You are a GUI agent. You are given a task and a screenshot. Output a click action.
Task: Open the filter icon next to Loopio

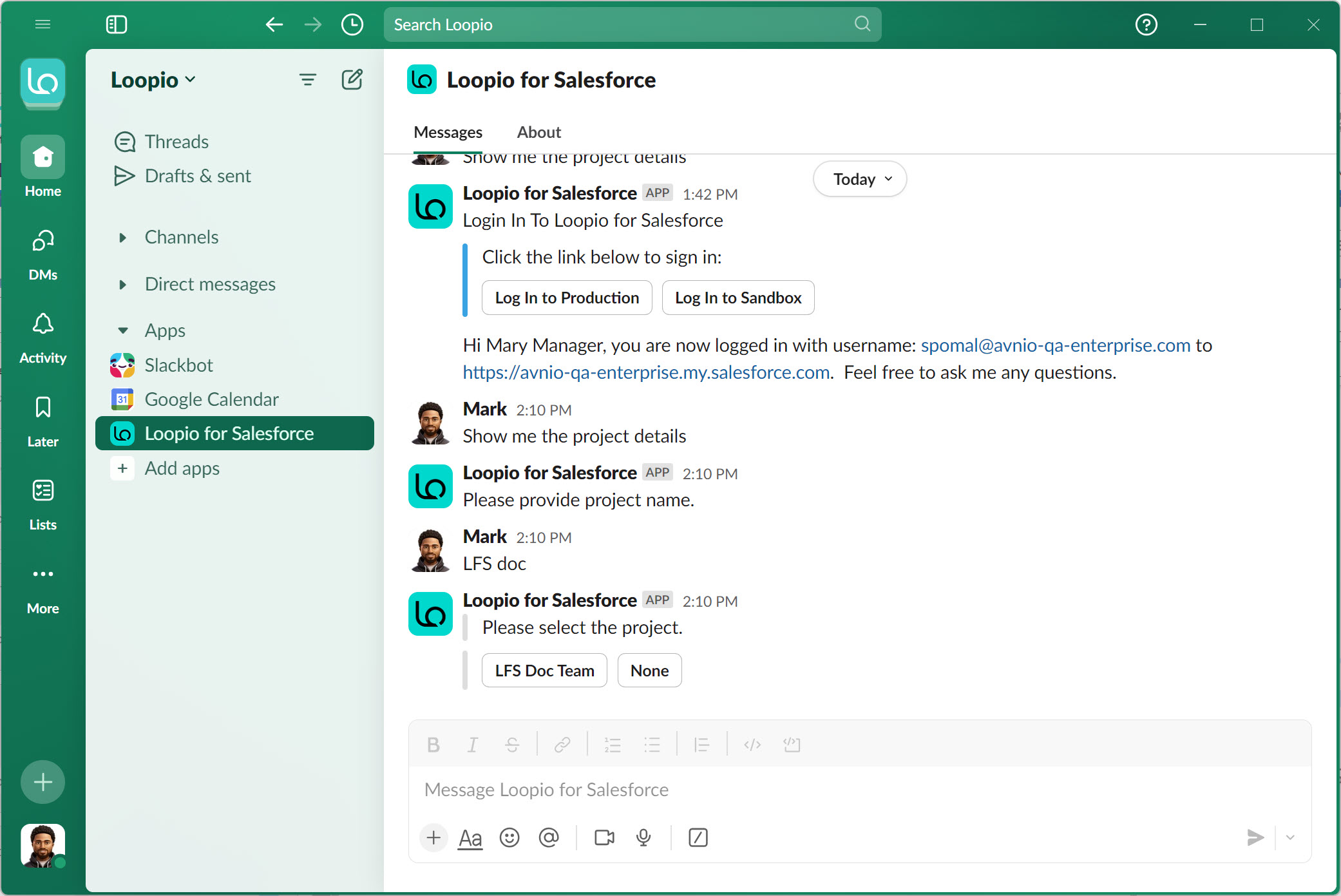coord(308,80)
